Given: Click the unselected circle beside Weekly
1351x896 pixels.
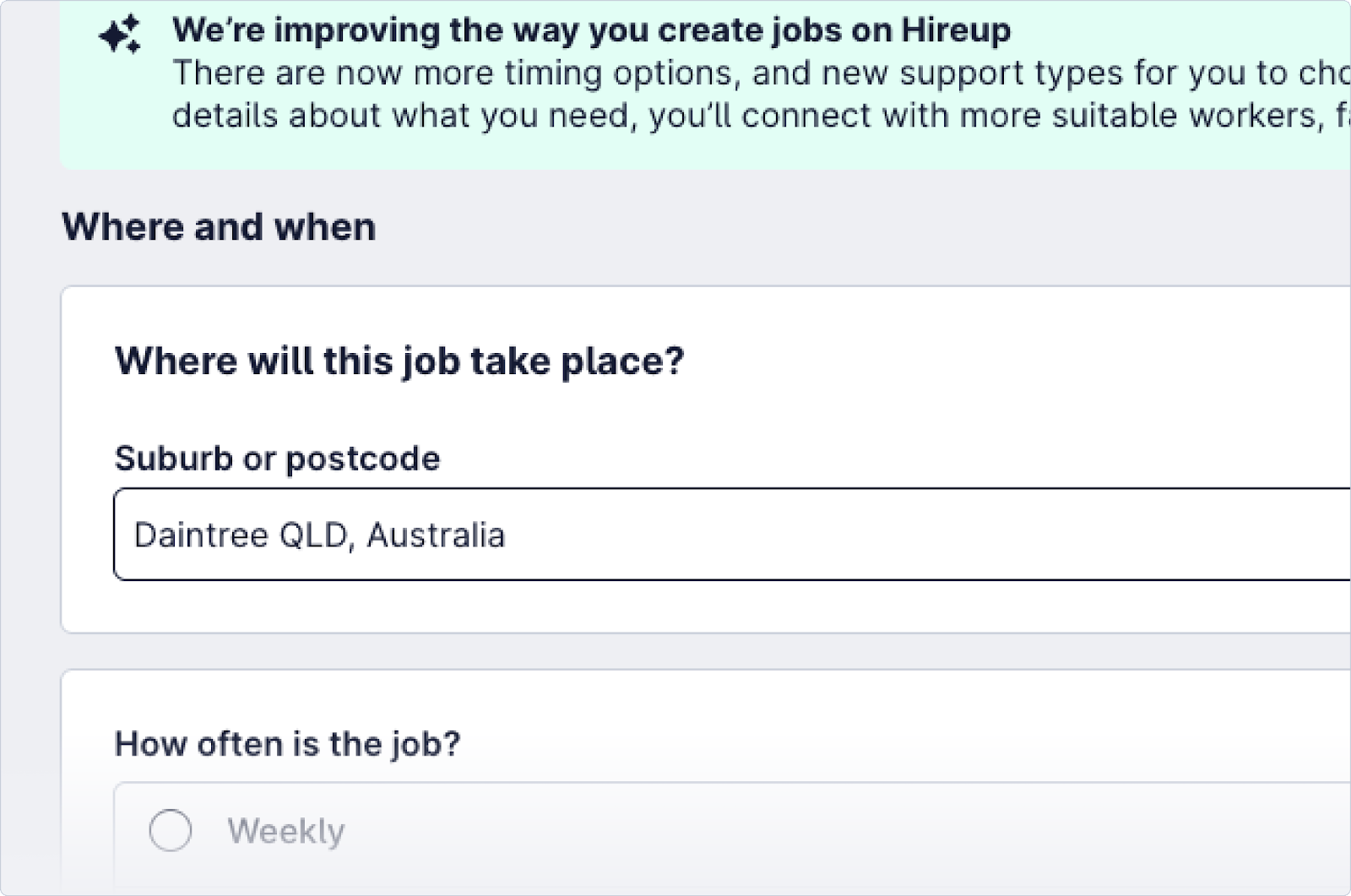Looking at the screenshot, I should coord(172,830).
